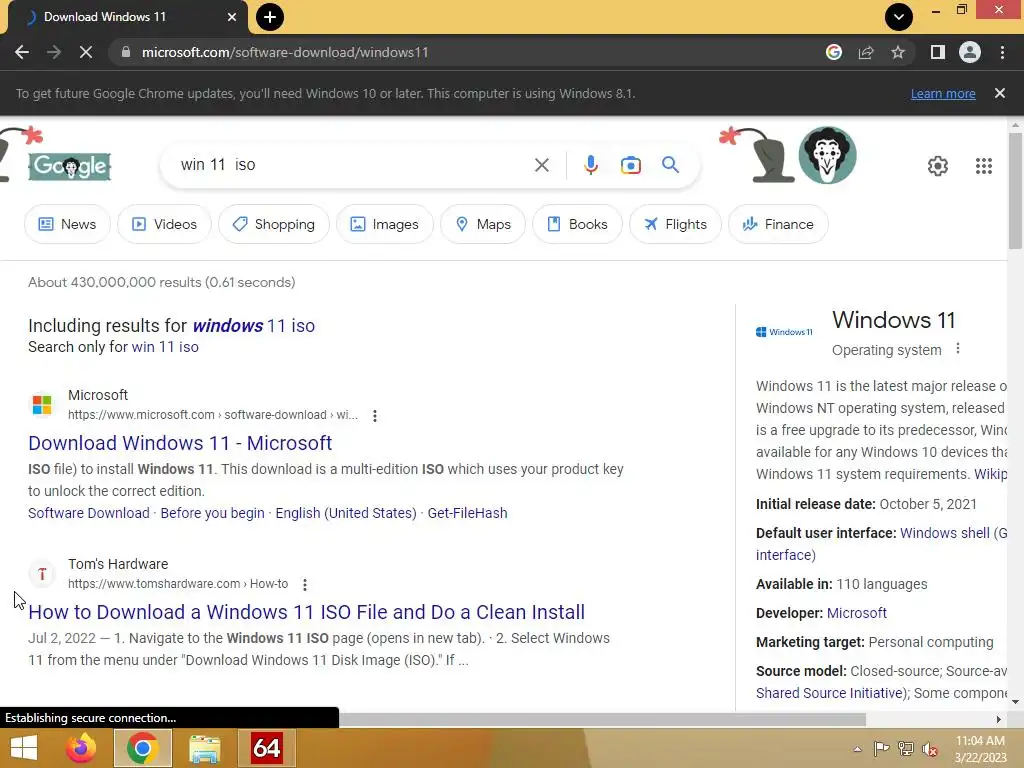Open Before you begin sitelink
The height and width of the screenshot is (768, 1024).
212,513
